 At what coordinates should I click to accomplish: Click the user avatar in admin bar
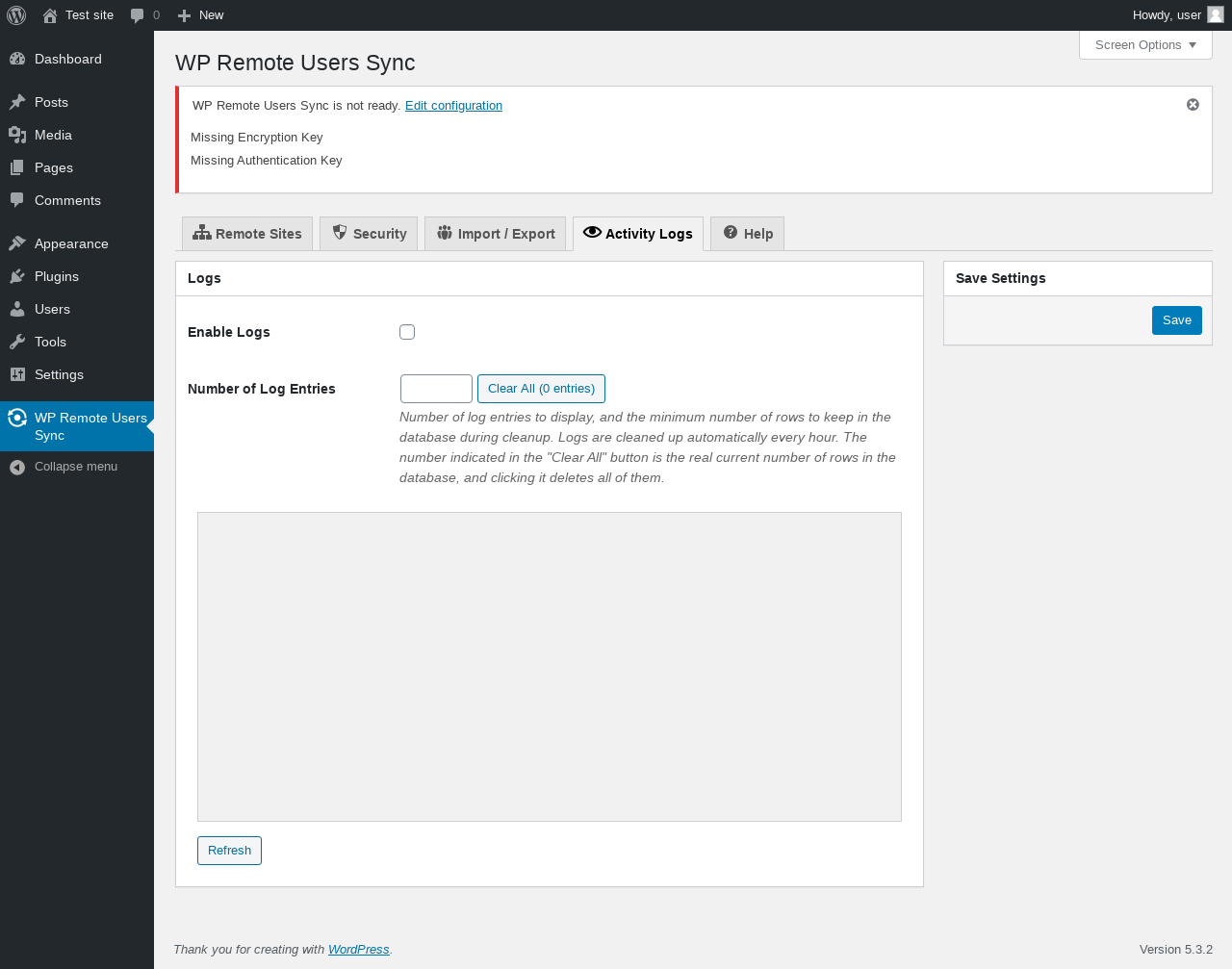pyautogui.click(x=1216, y=14)
